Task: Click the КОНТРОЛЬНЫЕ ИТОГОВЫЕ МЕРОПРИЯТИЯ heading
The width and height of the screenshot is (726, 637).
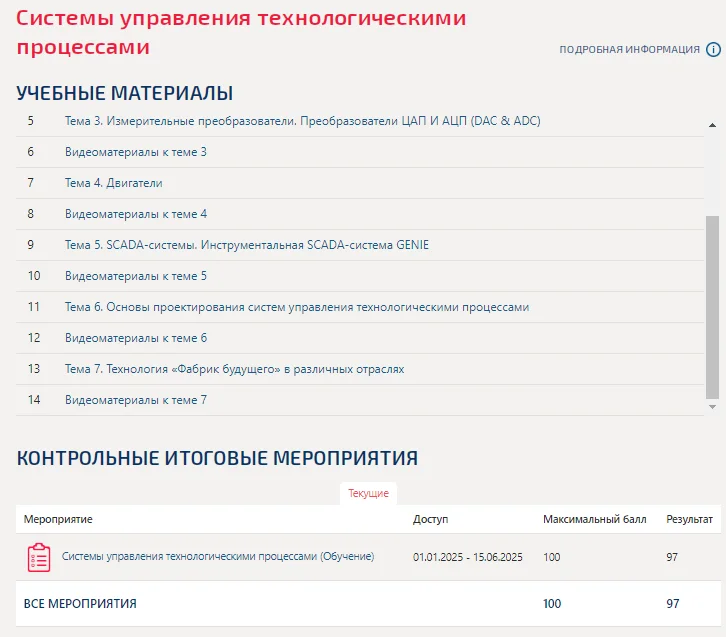Action: (217, 458)
